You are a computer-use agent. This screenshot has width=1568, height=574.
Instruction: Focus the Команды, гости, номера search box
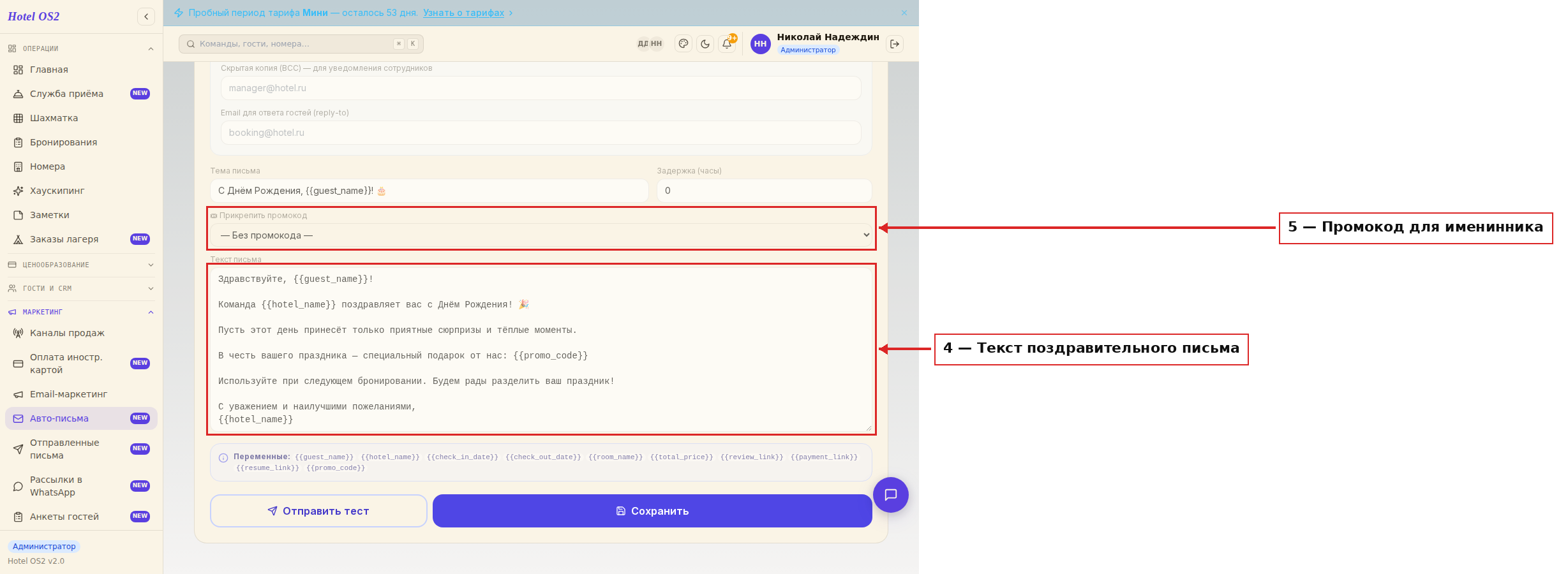tap(301, 44)
